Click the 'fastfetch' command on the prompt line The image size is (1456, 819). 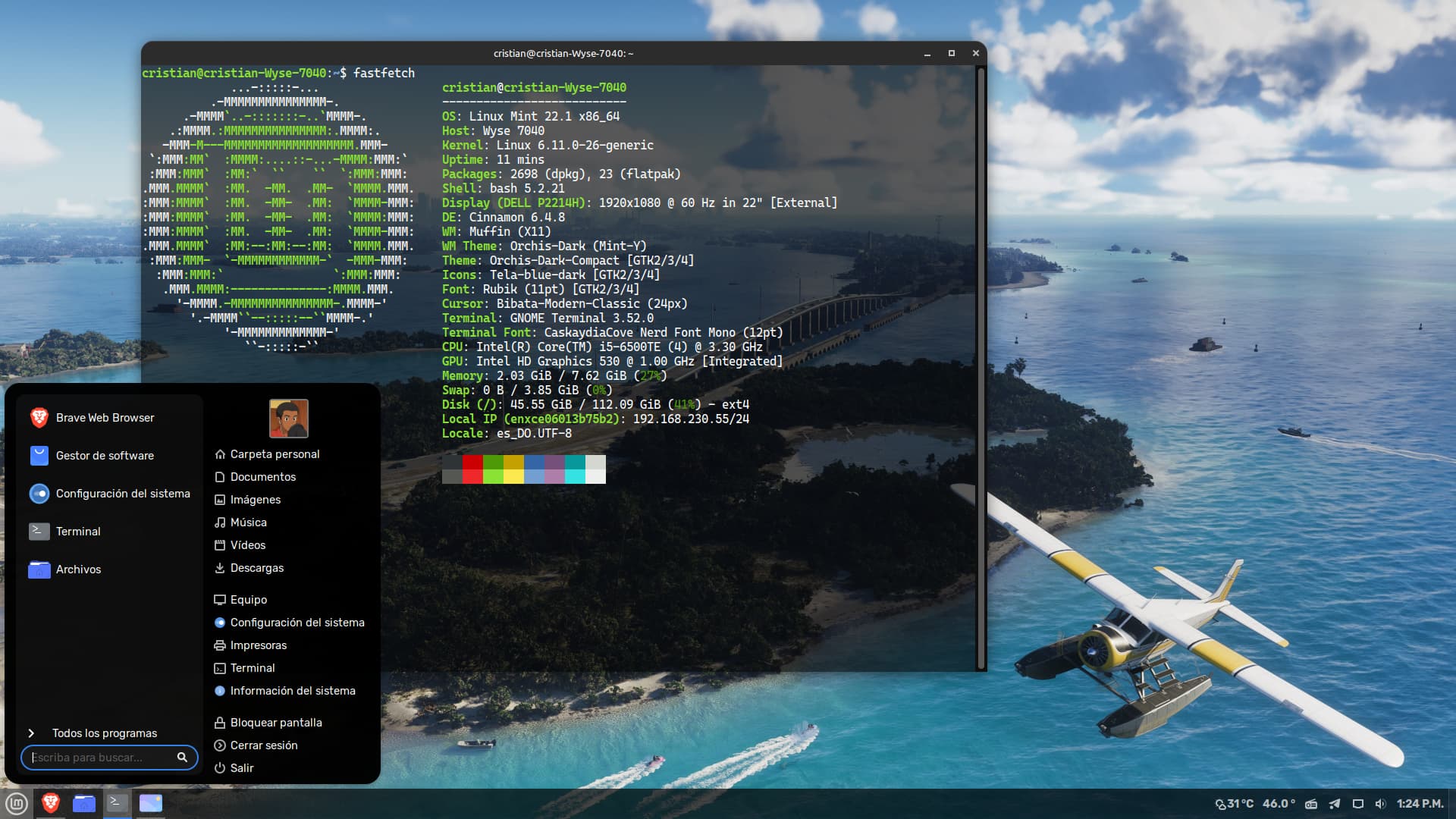point(384,74)
